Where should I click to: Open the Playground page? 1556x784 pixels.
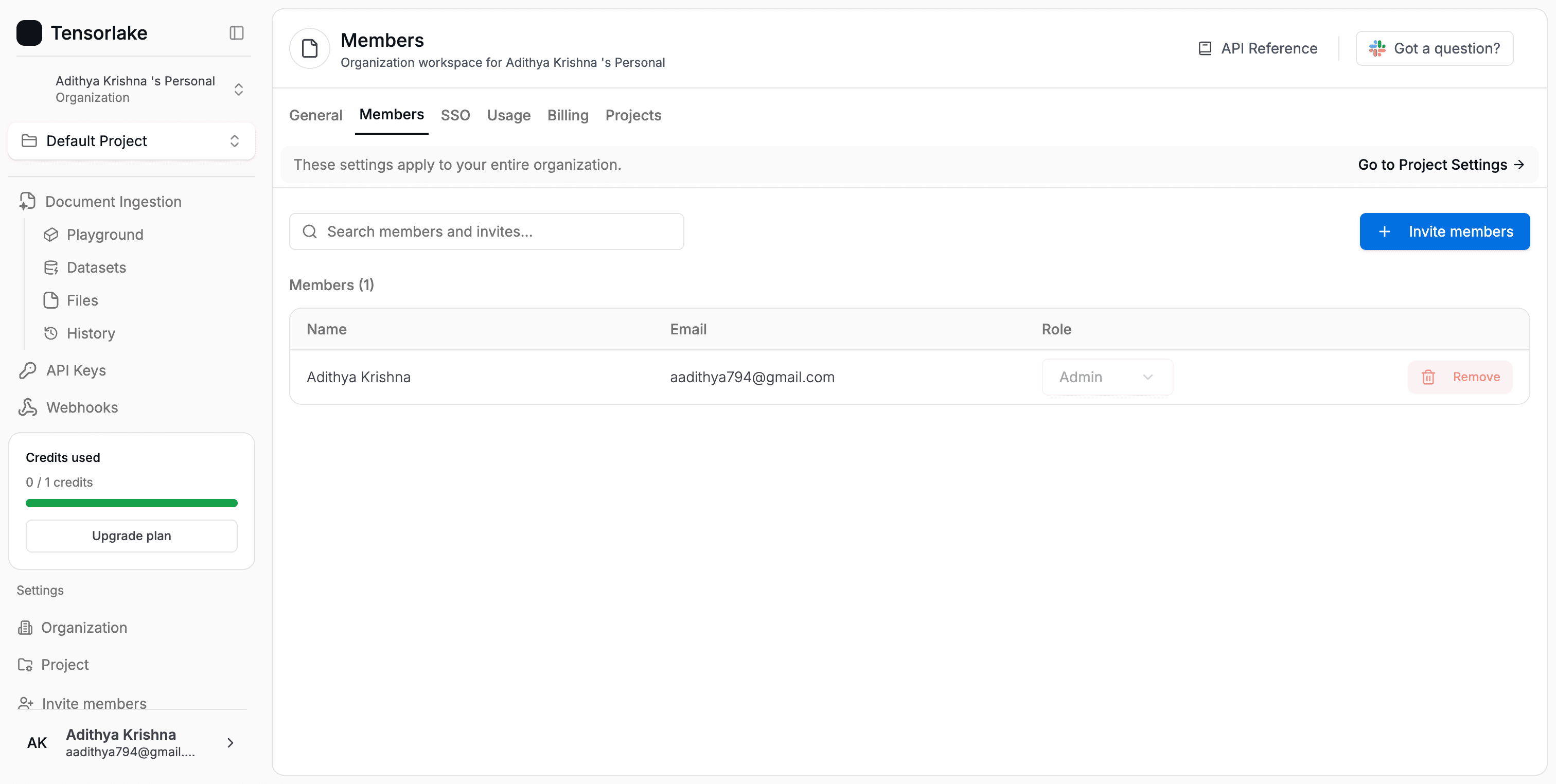pos(104,235)
